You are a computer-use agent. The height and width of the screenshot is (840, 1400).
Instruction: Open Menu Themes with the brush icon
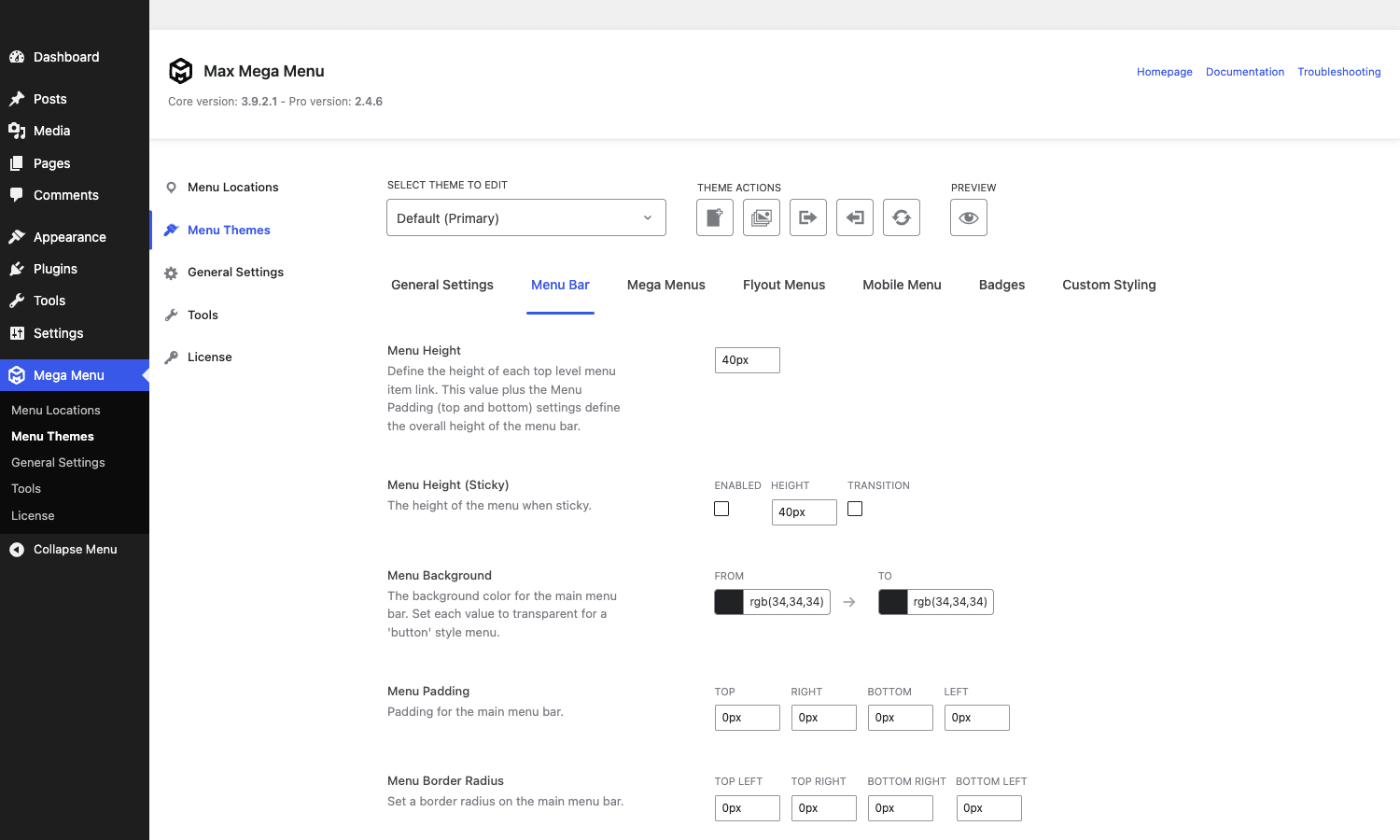(x=217, y=231)
